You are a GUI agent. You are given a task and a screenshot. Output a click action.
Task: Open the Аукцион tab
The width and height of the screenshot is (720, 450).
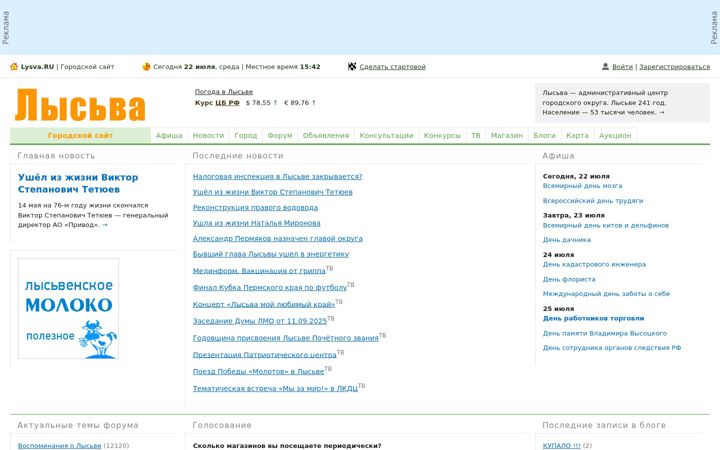coord(615,135)
